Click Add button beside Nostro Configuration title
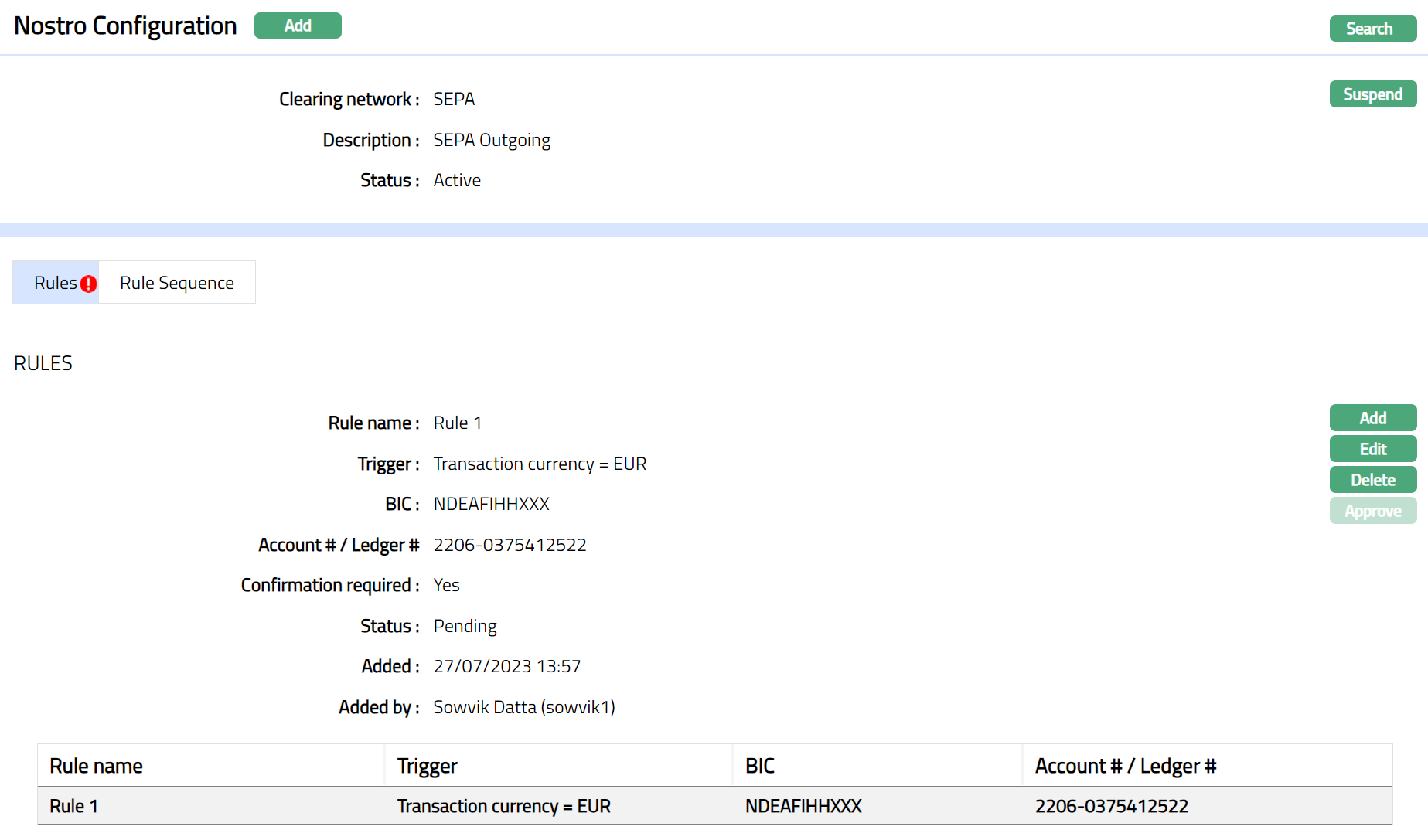Viewport: 1428px width, 840px height. 298,26
